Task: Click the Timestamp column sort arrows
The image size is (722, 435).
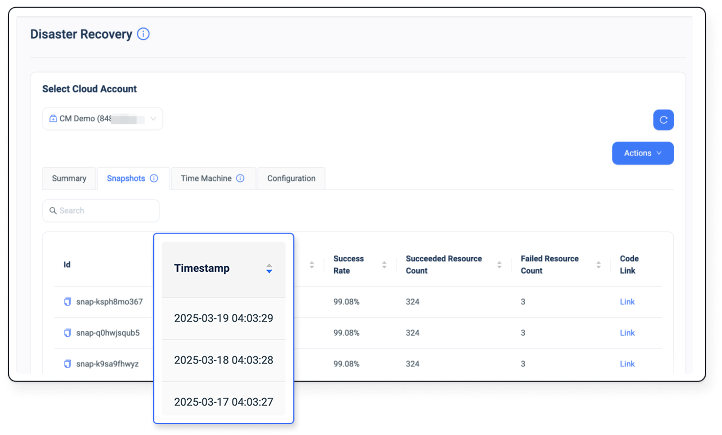Action: click(269, 269)
